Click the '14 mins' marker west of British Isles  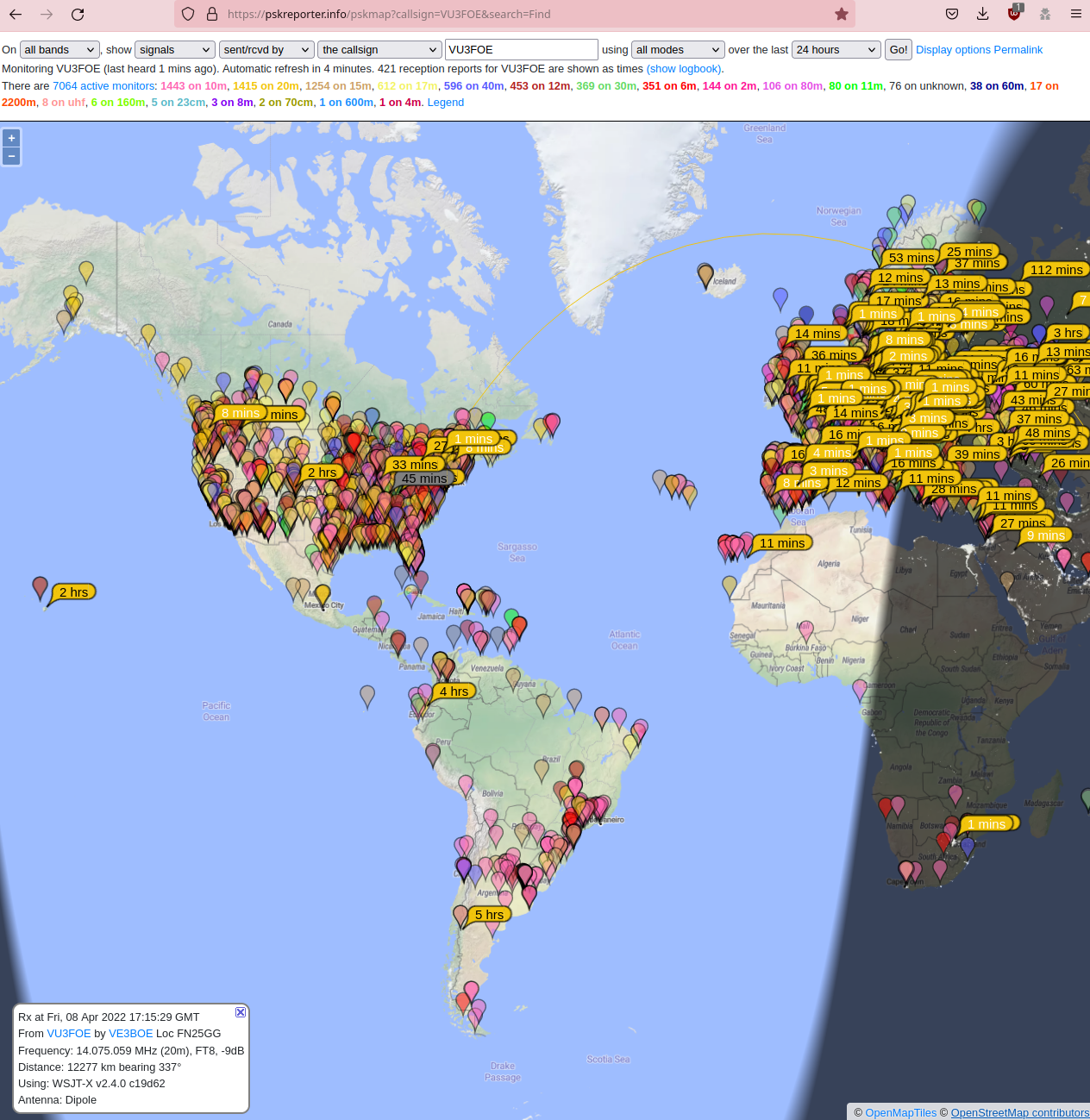click(x=817, y=334)
